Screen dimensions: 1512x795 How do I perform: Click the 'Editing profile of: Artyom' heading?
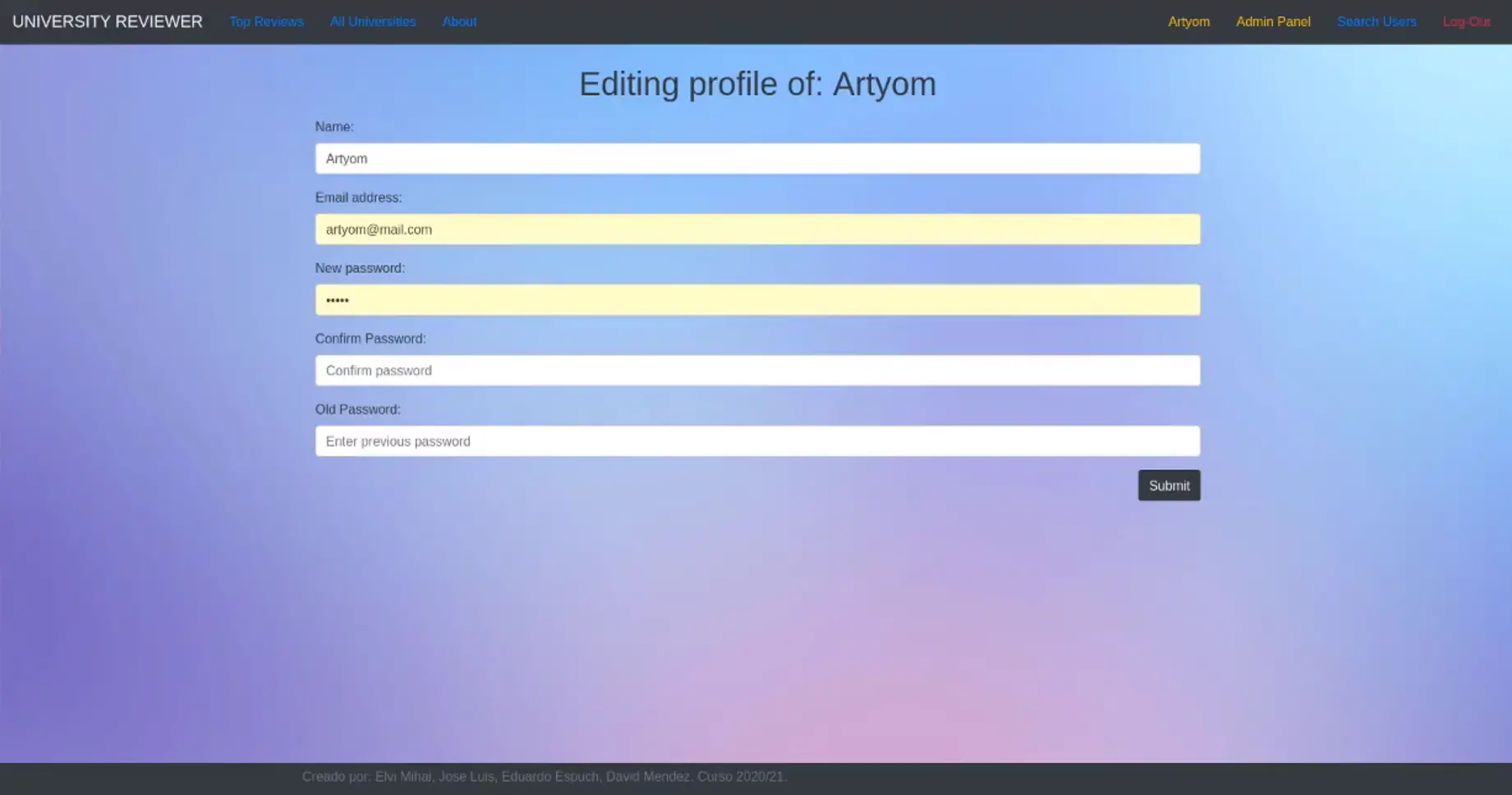[x=757, y=84]
